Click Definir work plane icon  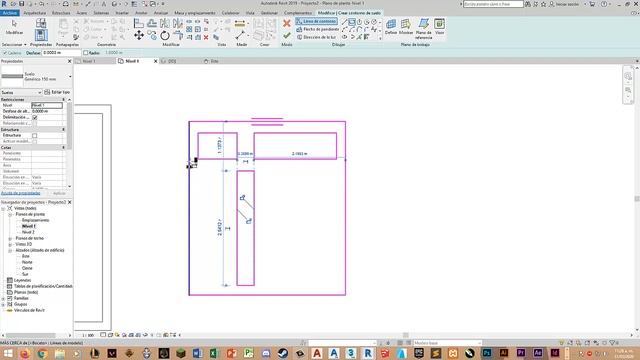click(391, 27)
